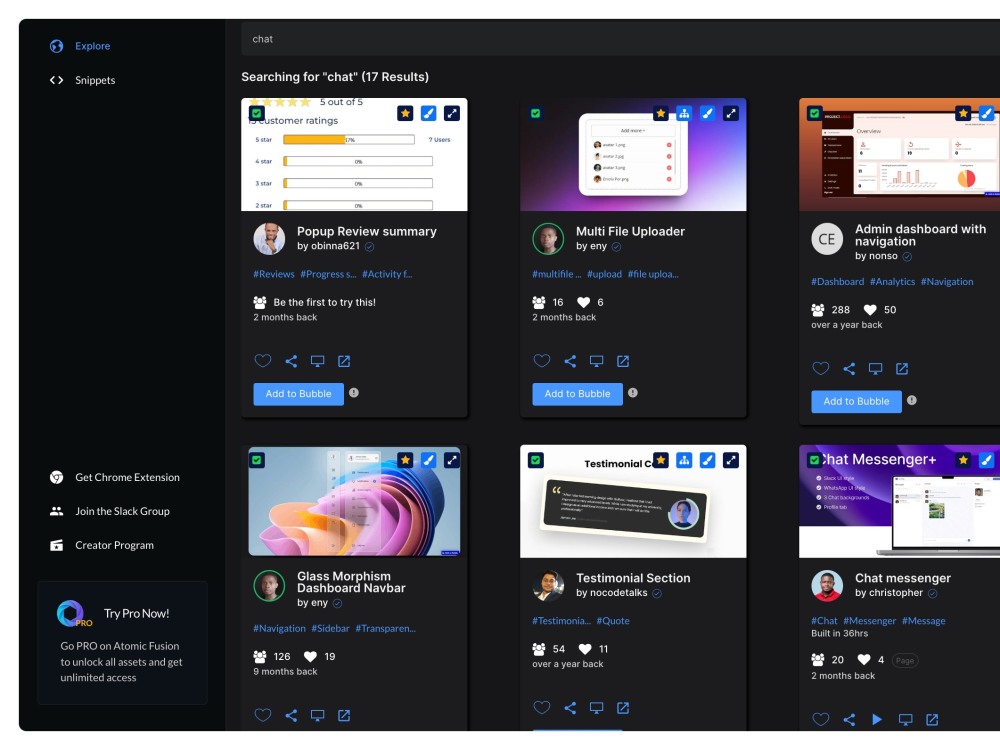Play the Chat messenger demo video
The image size is (1000, 750).
click(877, 720)
